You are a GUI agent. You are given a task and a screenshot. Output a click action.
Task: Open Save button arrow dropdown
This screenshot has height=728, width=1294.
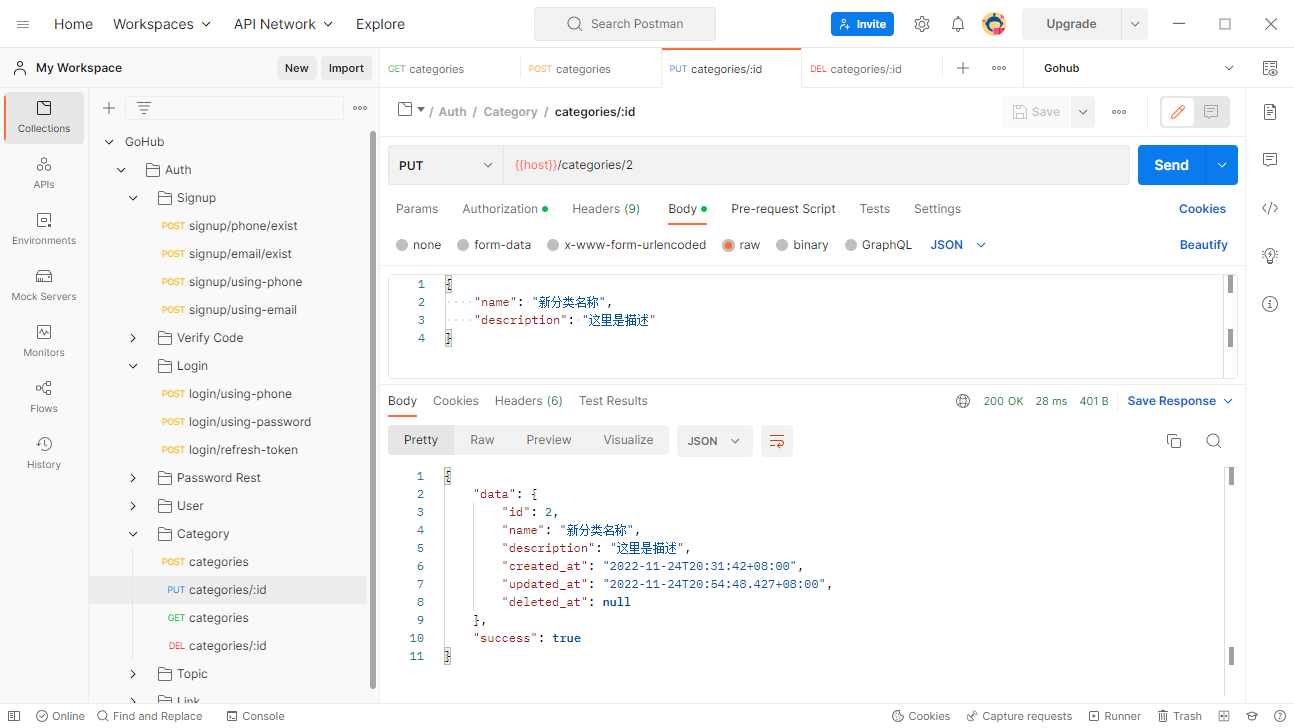1082,112
